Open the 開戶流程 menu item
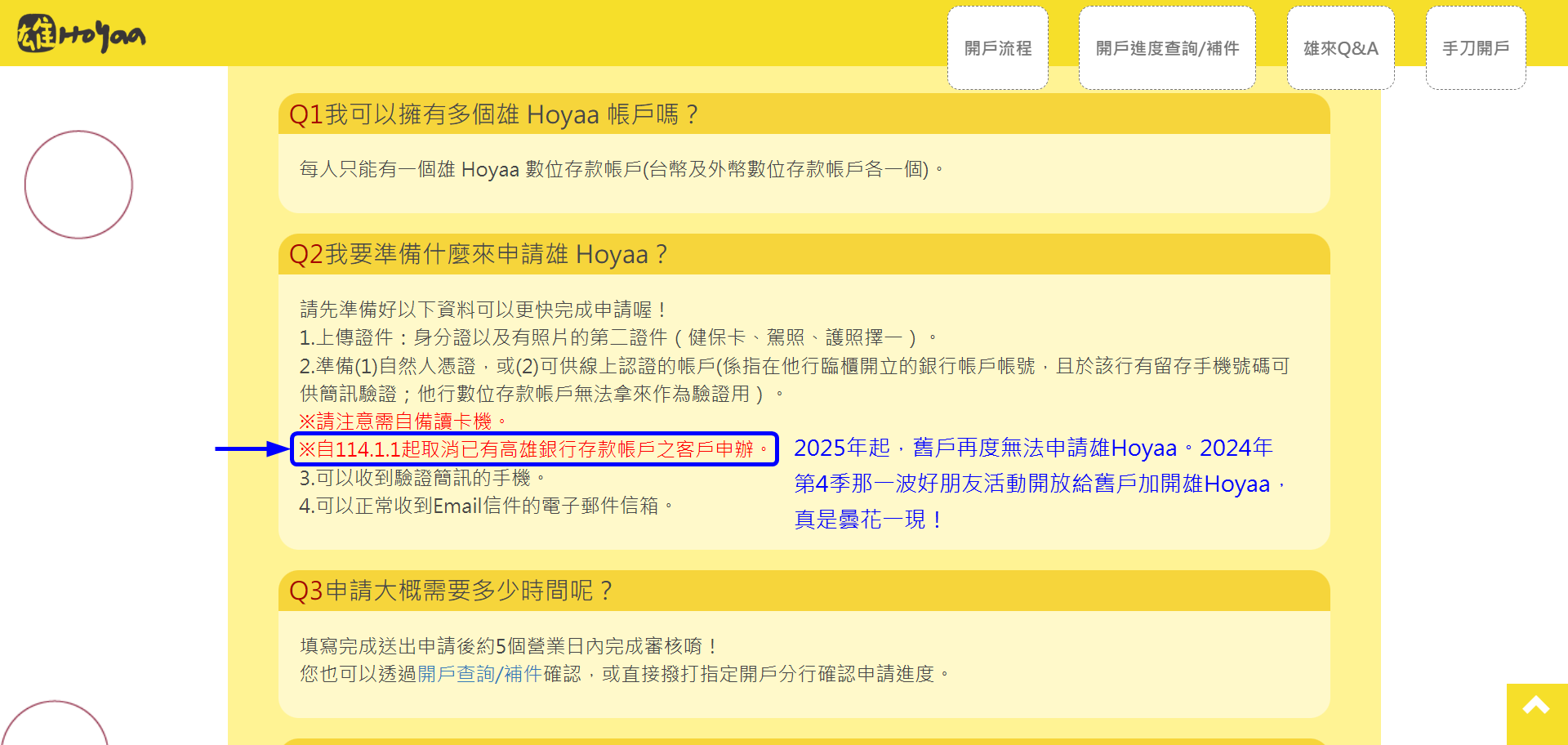 click(998, 48)
